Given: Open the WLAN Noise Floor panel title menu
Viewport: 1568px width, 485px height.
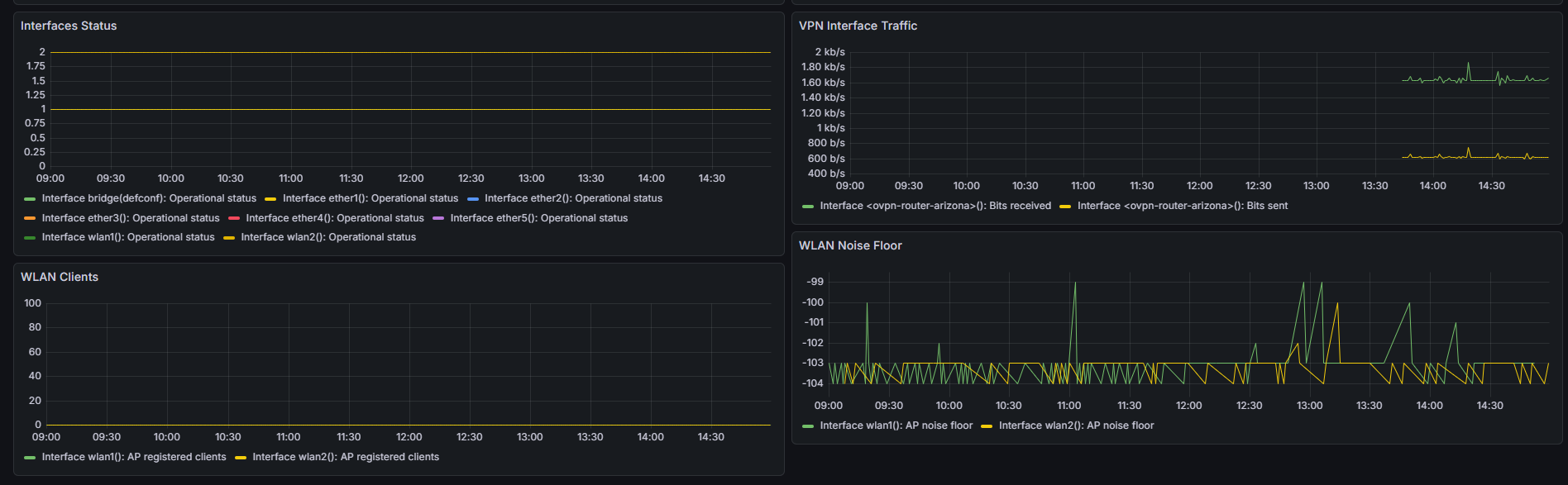Looking at the screenshot, I should (x=850, y=245).
